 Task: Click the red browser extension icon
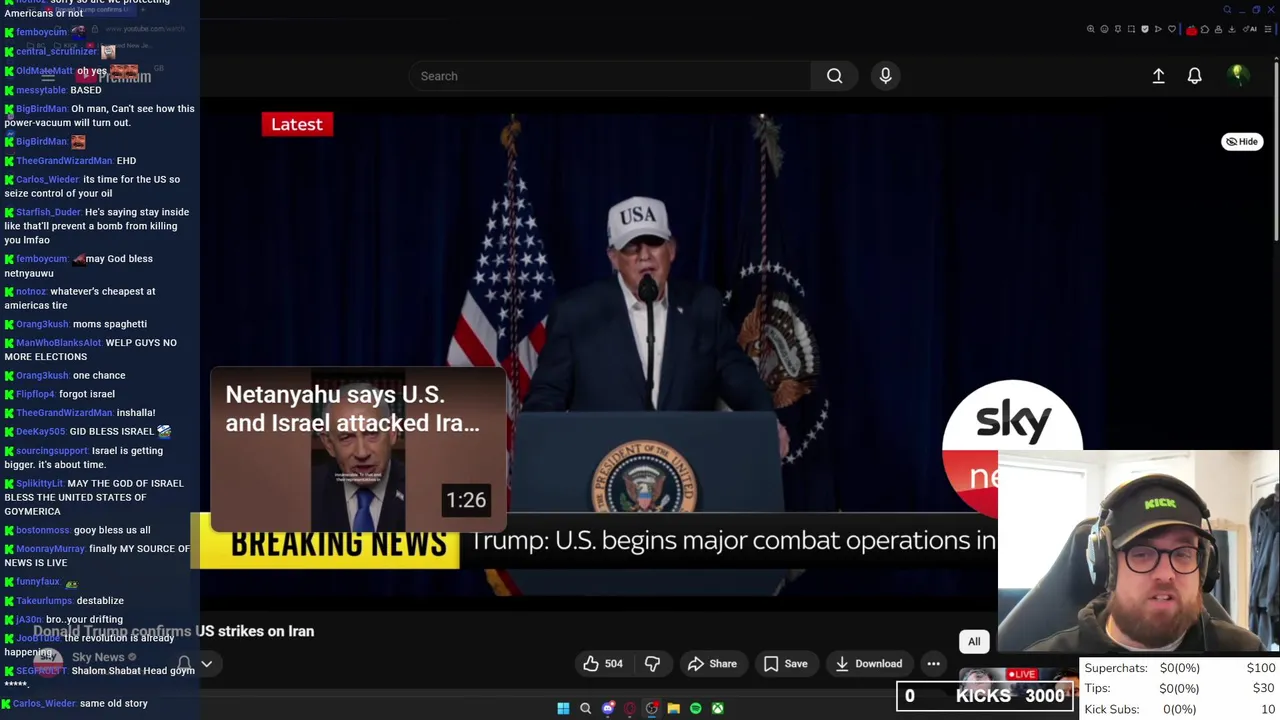[x=1191, y=29]
